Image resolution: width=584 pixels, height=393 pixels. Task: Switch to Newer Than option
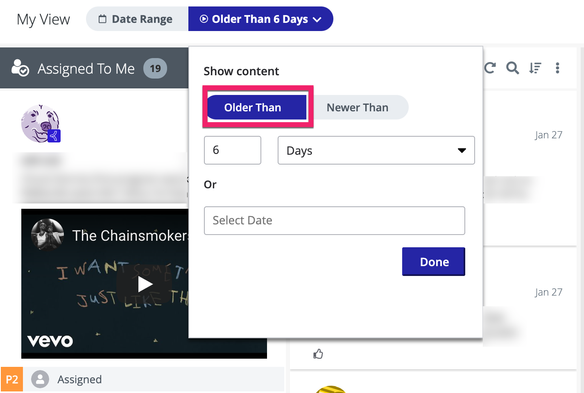[x=358, y=107]
